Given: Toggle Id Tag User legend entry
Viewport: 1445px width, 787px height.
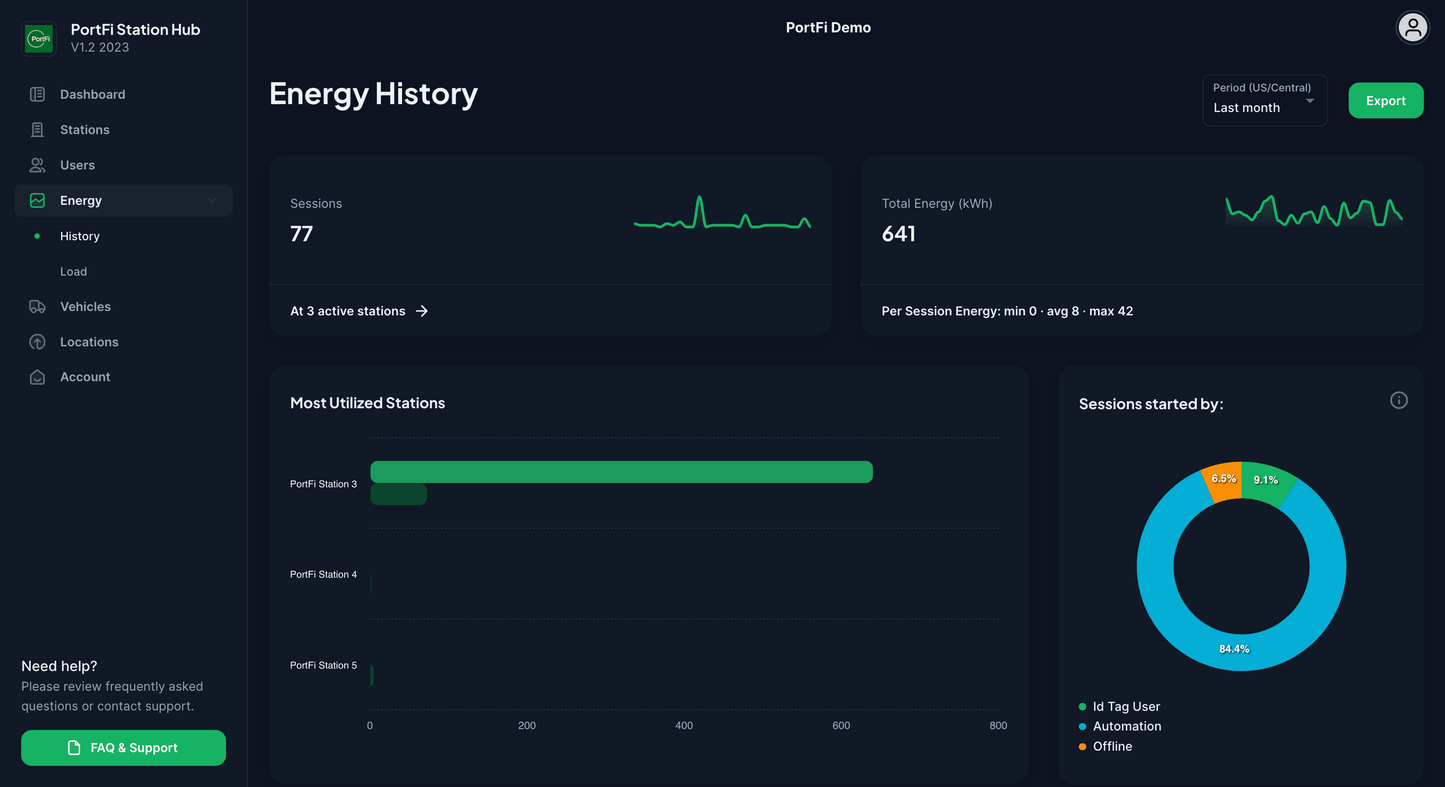Looking at the screenshot, I should 1125,707.
